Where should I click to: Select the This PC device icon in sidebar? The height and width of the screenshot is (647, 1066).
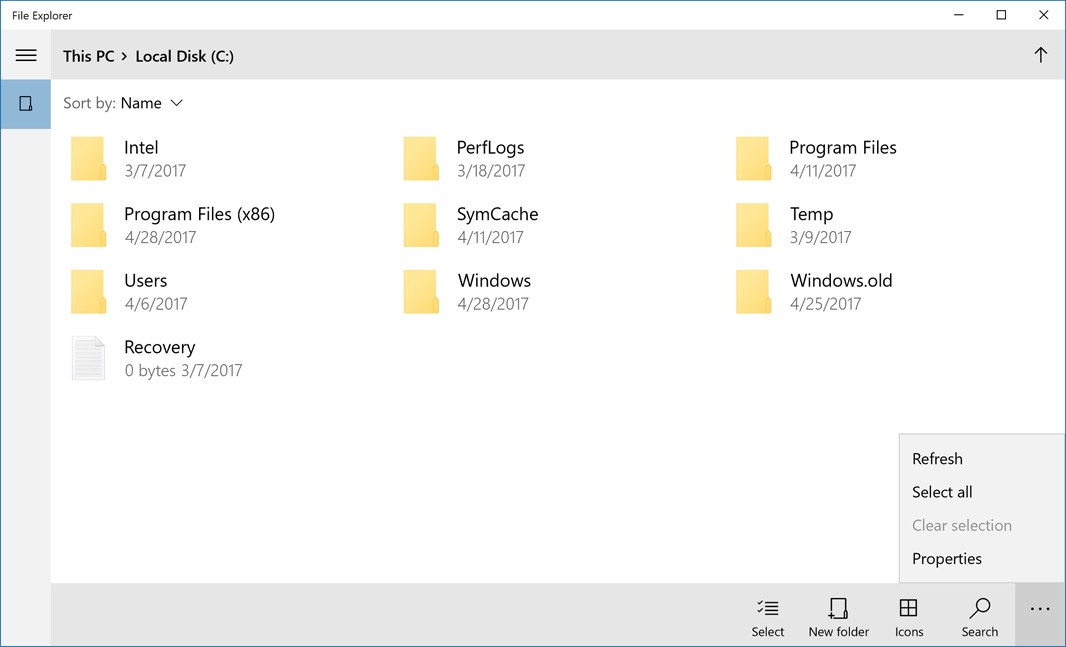pos(25,104)
